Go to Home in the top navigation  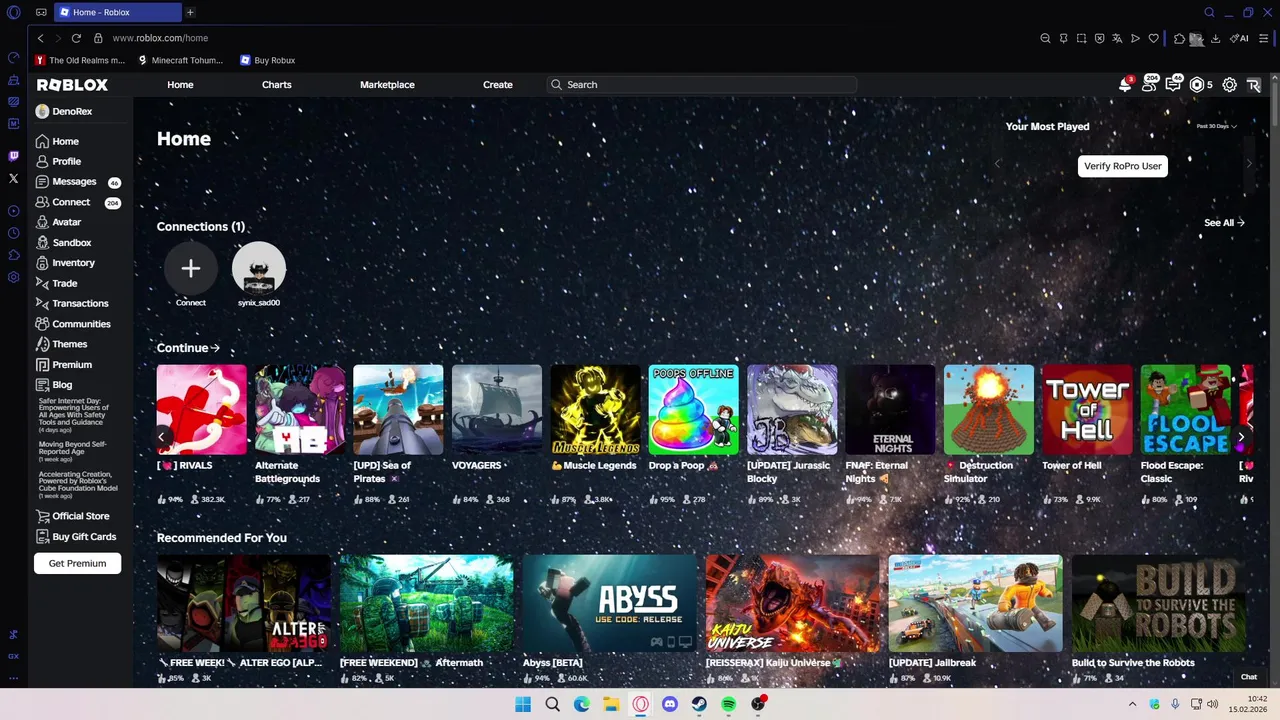(x=180, y=85)
